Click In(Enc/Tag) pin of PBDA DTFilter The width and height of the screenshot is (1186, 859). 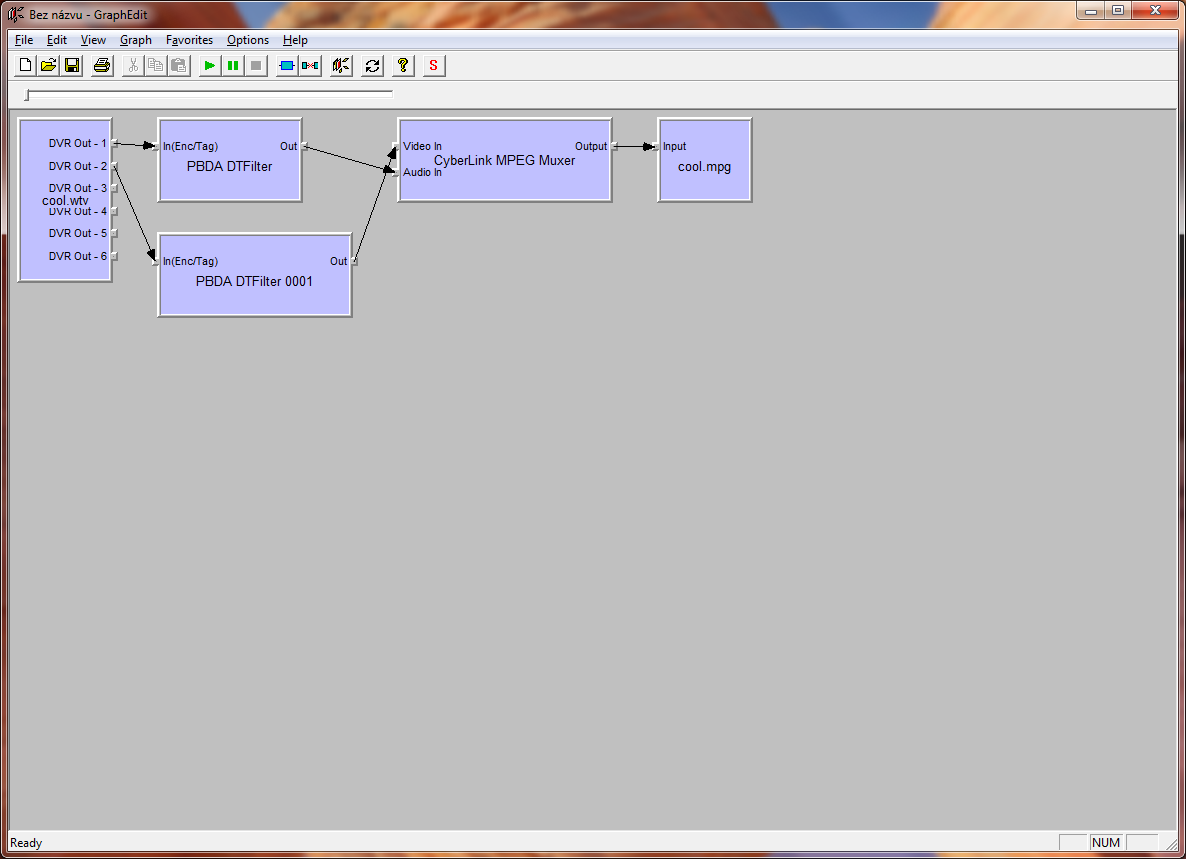coord(156,147)
